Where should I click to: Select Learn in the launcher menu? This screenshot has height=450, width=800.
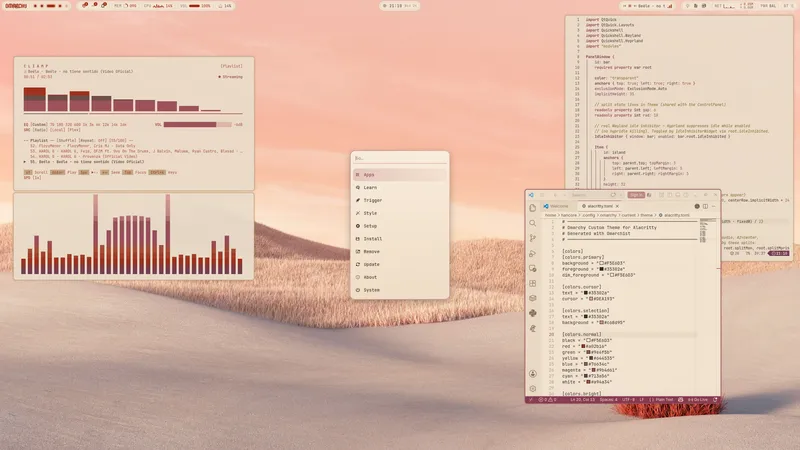[399, 187]
